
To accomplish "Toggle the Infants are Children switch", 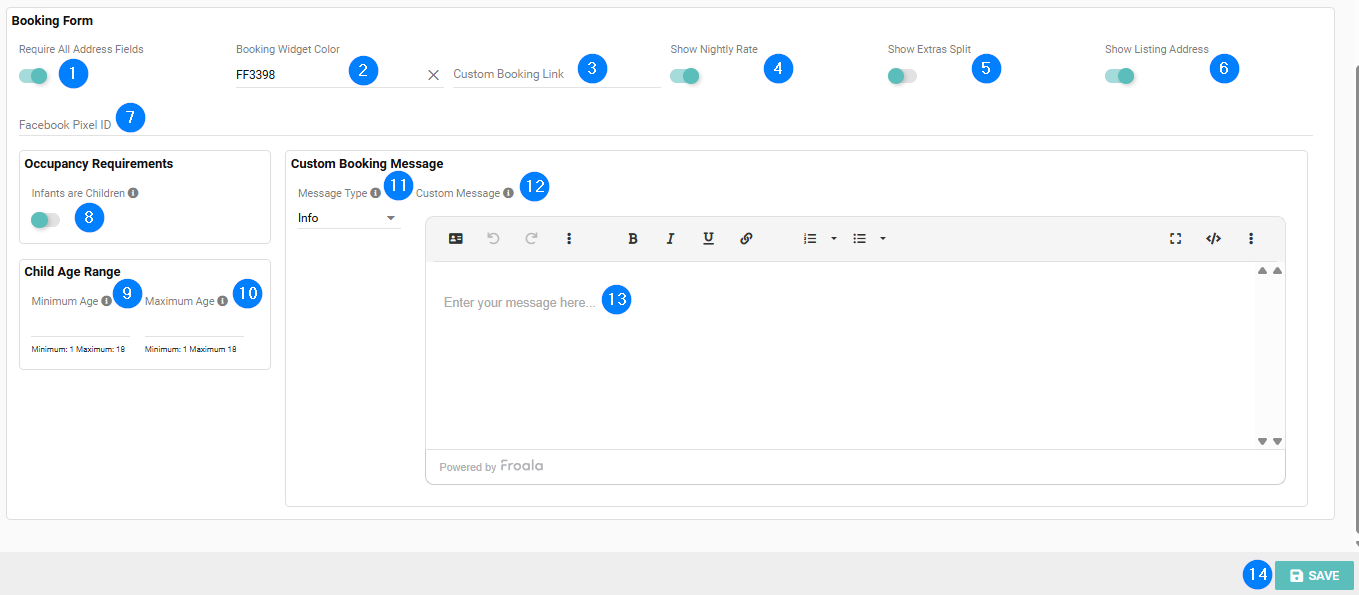I will pos(45,220).
